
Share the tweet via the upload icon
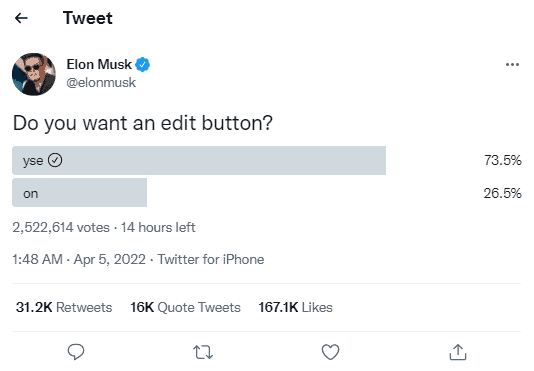click(458, 352)
